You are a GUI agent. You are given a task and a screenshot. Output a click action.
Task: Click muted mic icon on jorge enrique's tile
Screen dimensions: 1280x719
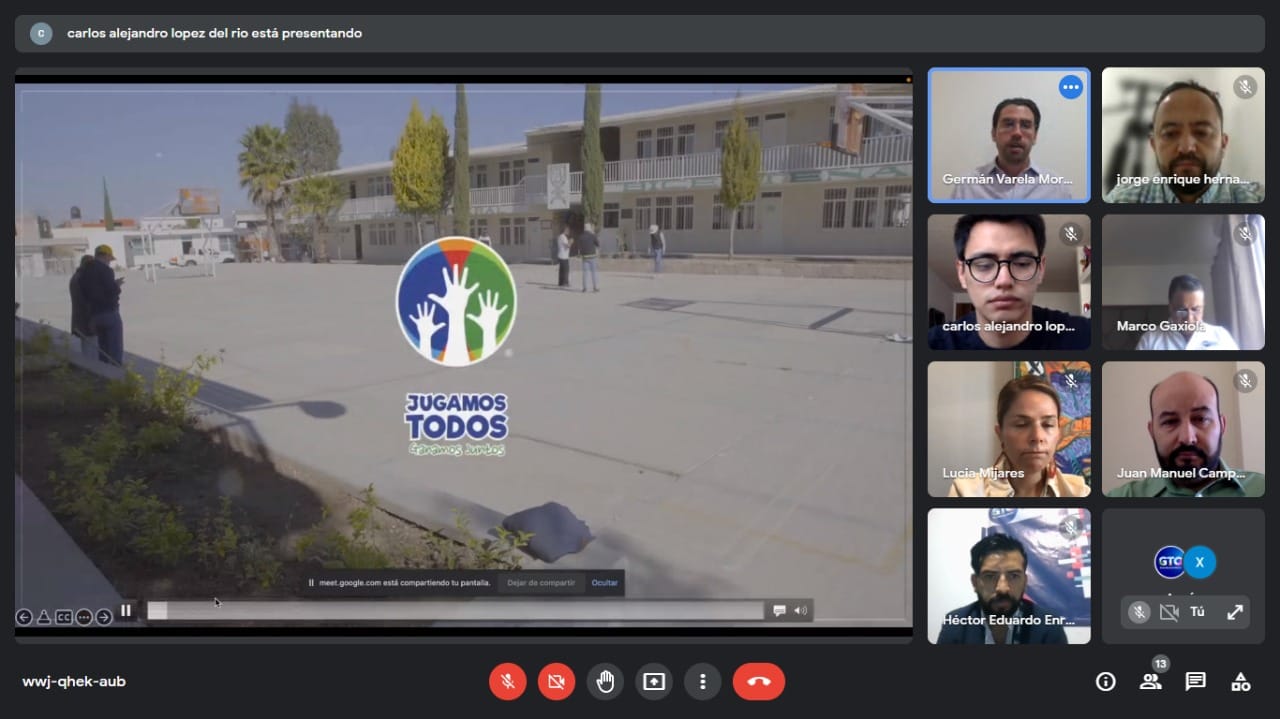coord(1245,88)
